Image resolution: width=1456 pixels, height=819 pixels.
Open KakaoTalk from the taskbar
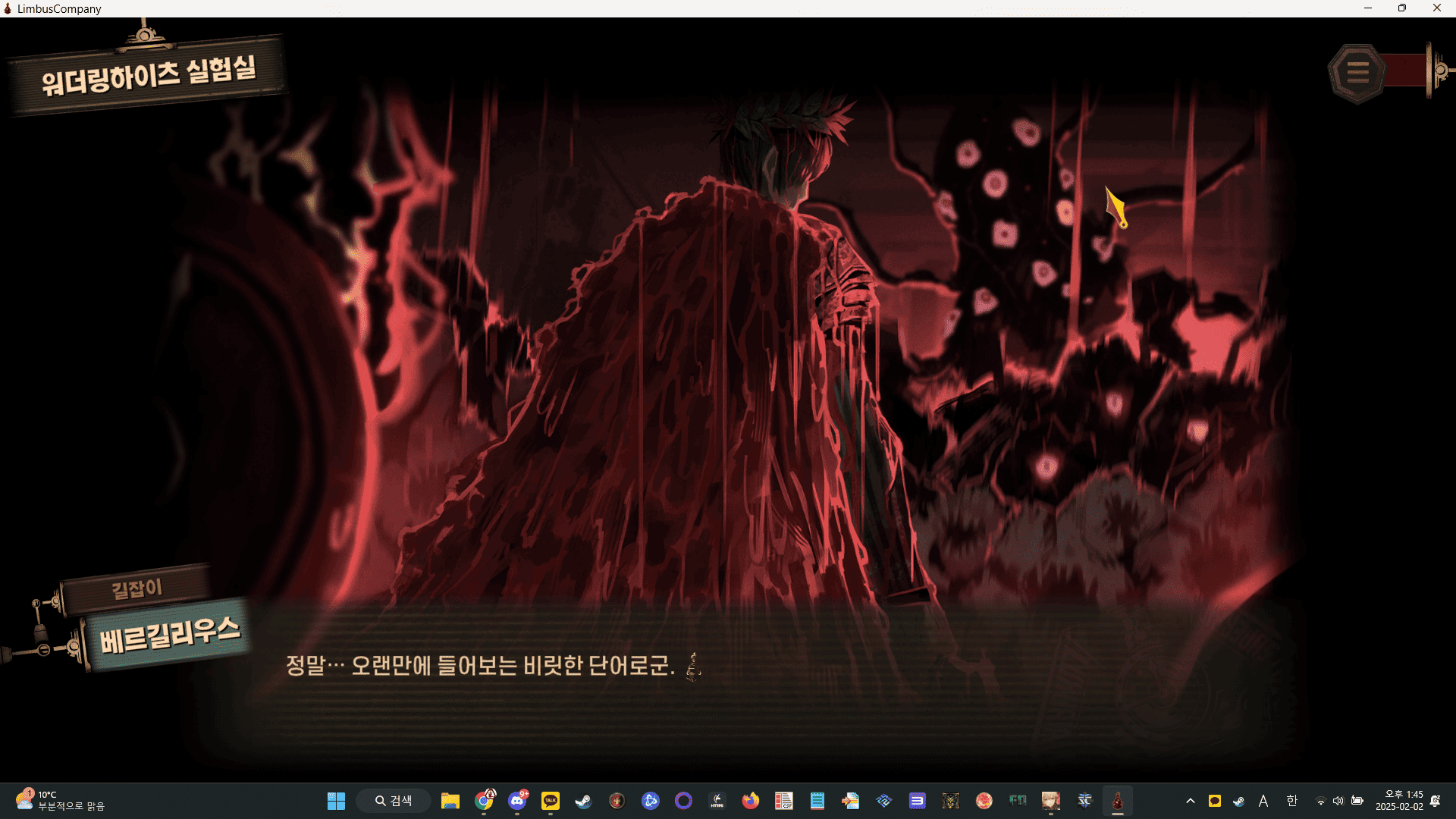pyautogui.click(x=551, y=801)
